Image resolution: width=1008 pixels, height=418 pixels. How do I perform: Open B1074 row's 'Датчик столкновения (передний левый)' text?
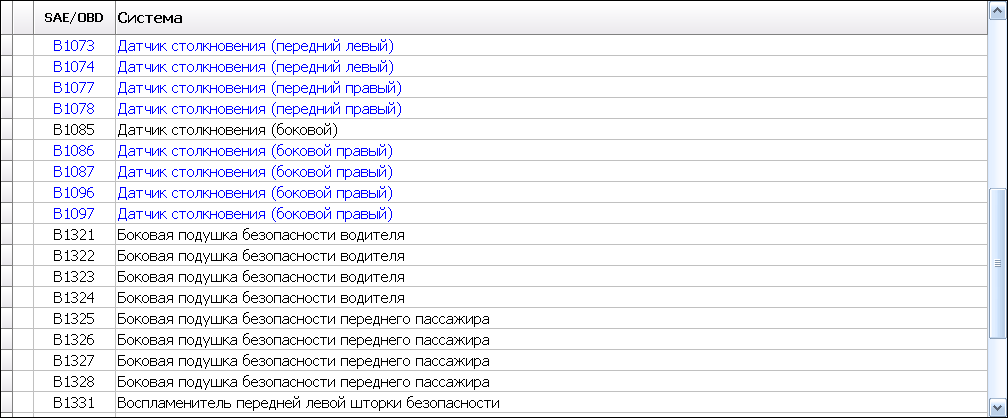(x=255, y=68)
